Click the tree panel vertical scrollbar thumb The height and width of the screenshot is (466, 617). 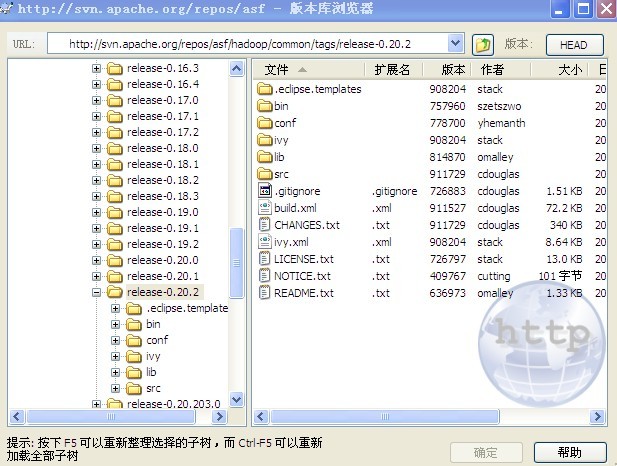tap(236, 263)
